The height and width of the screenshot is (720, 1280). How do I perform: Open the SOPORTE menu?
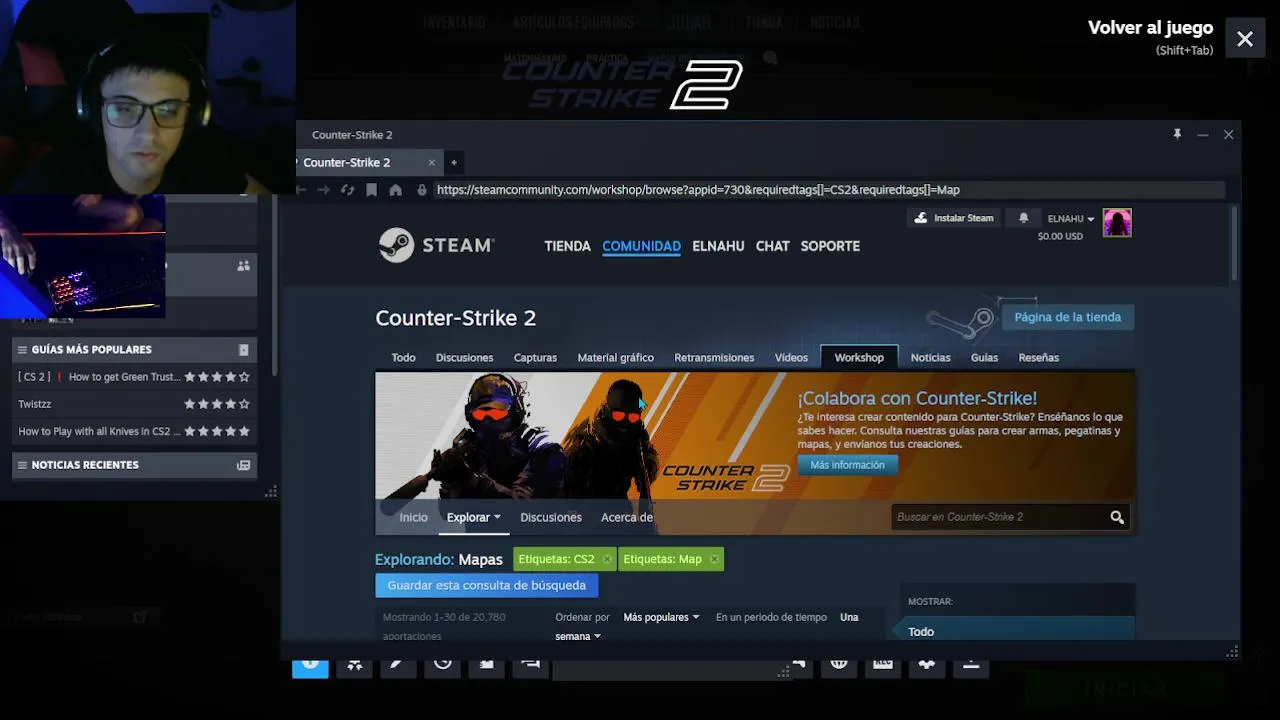click(830, 246)
